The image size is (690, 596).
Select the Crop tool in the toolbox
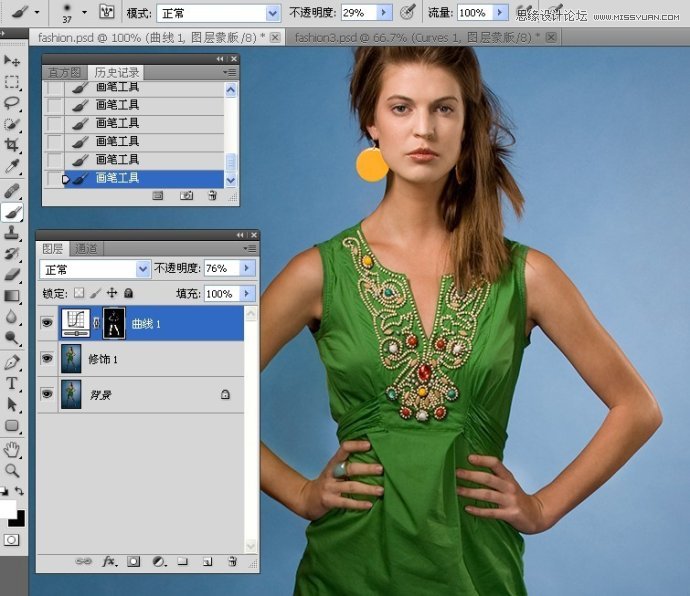click(12, 145)
